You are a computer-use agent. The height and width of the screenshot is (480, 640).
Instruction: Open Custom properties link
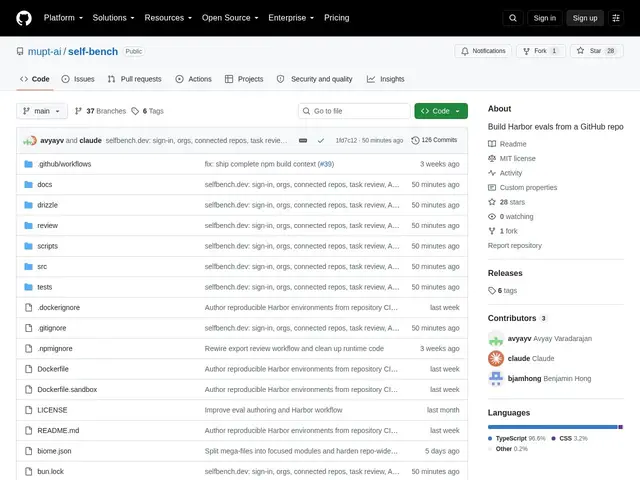(x=528, y=187)
